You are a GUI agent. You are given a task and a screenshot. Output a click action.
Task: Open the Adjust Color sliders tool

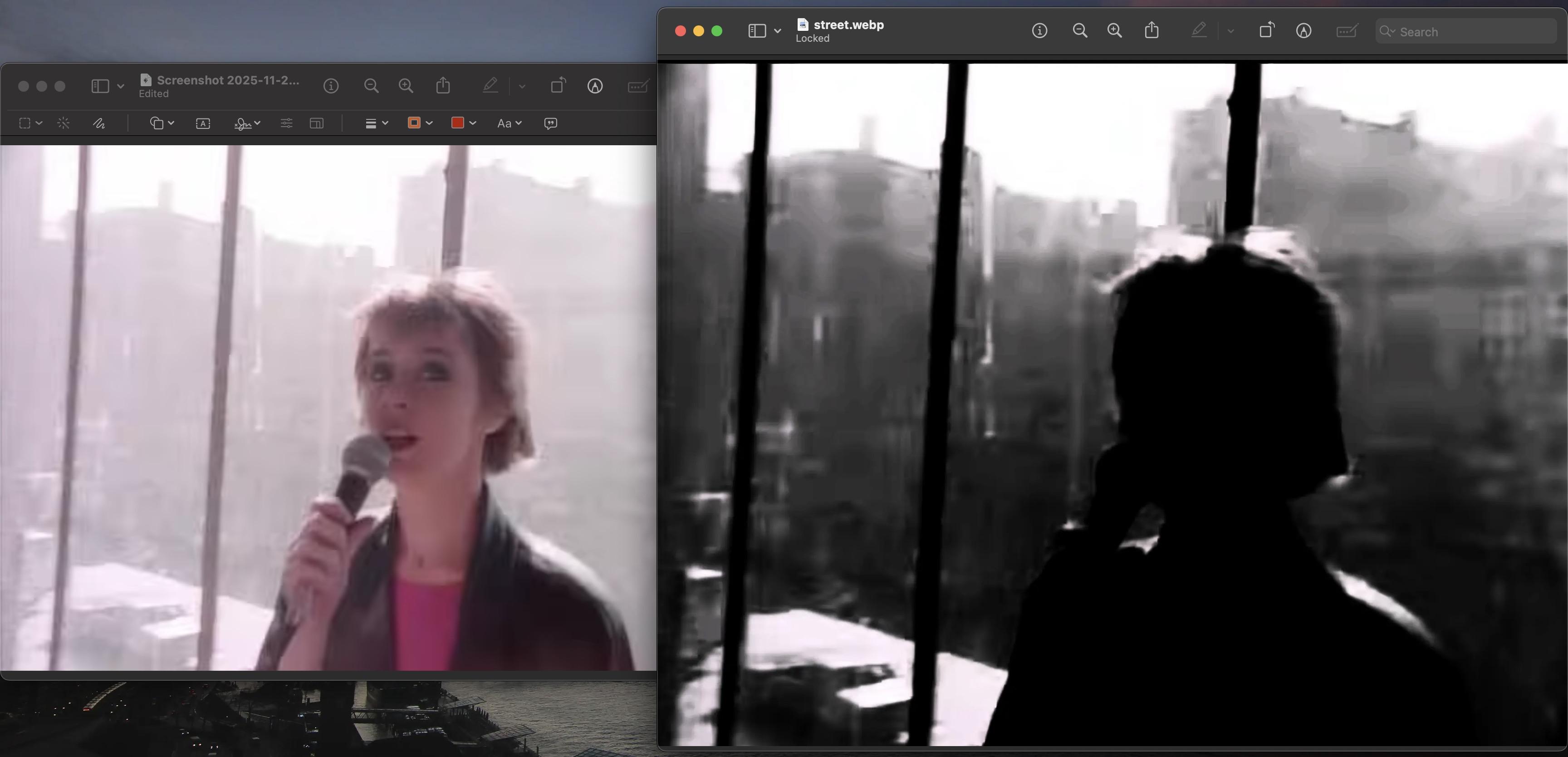coord(286,123)
